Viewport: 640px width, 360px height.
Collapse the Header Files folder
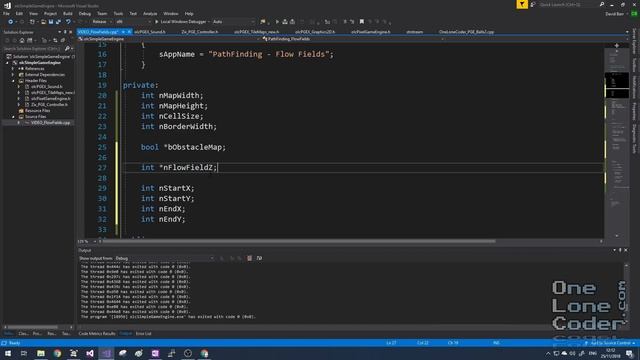tap(13, 81)
